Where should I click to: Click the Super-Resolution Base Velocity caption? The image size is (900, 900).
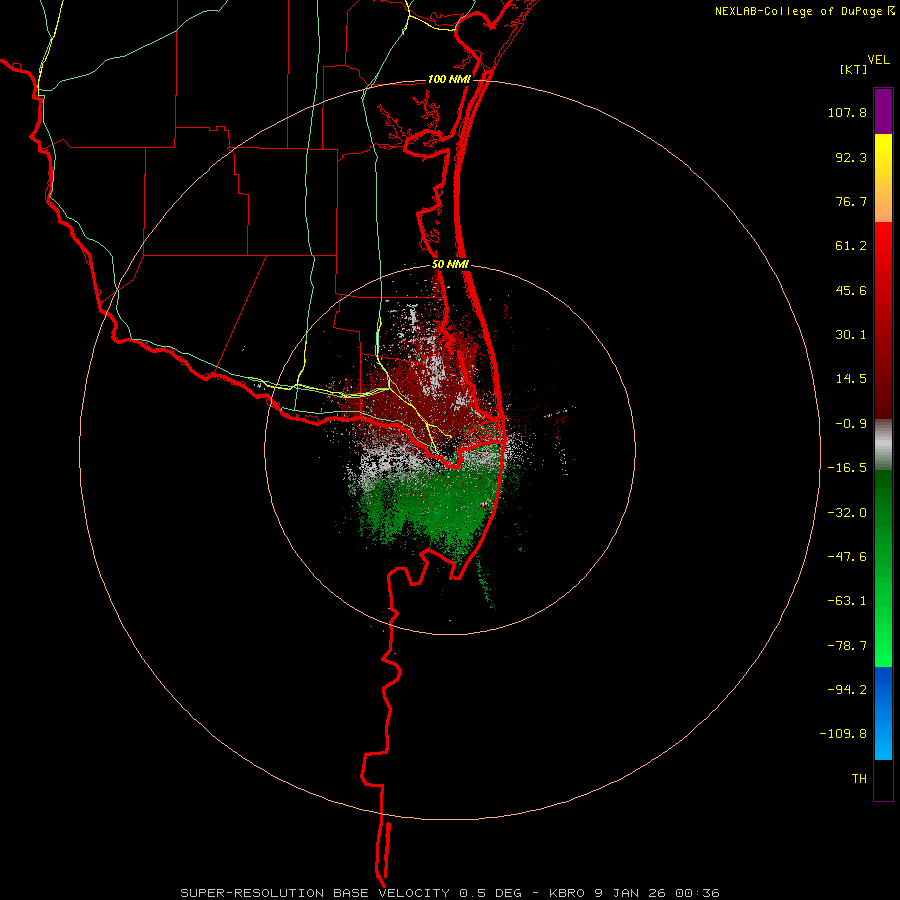[x=449, y=893]
